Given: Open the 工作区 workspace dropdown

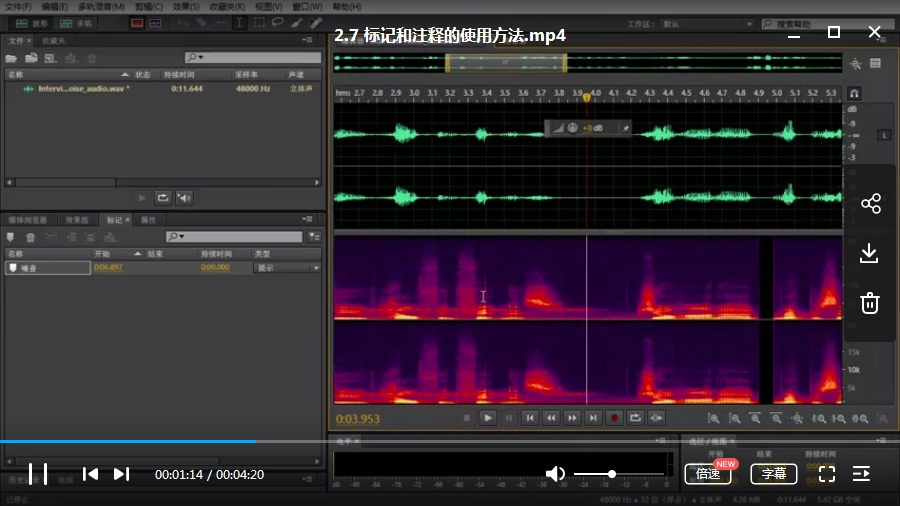Looking at the screenshot, I should click(707, 24).
